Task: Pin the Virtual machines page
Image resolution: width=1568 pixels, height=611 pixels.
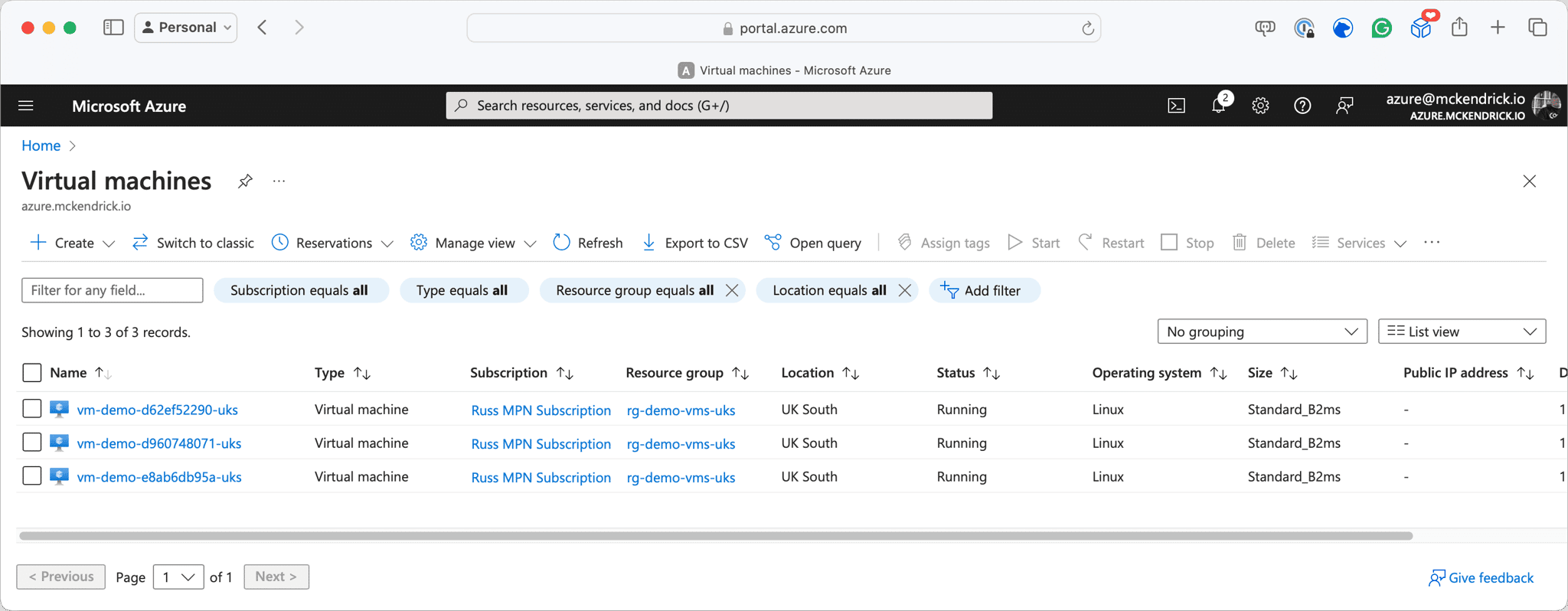Action: tap(245, 181)
